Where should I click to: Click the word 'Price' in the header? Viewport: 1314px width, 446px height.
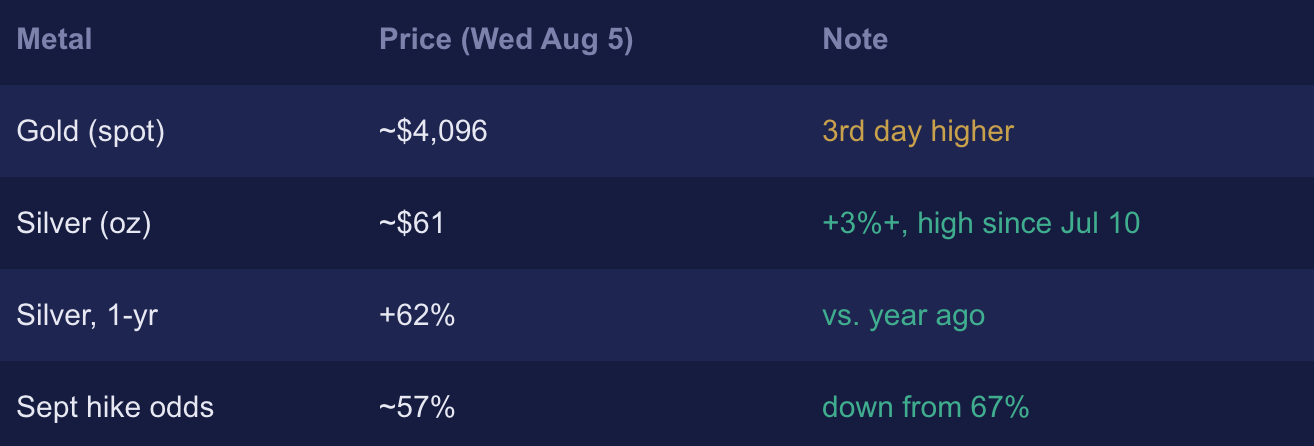[415, 40]
